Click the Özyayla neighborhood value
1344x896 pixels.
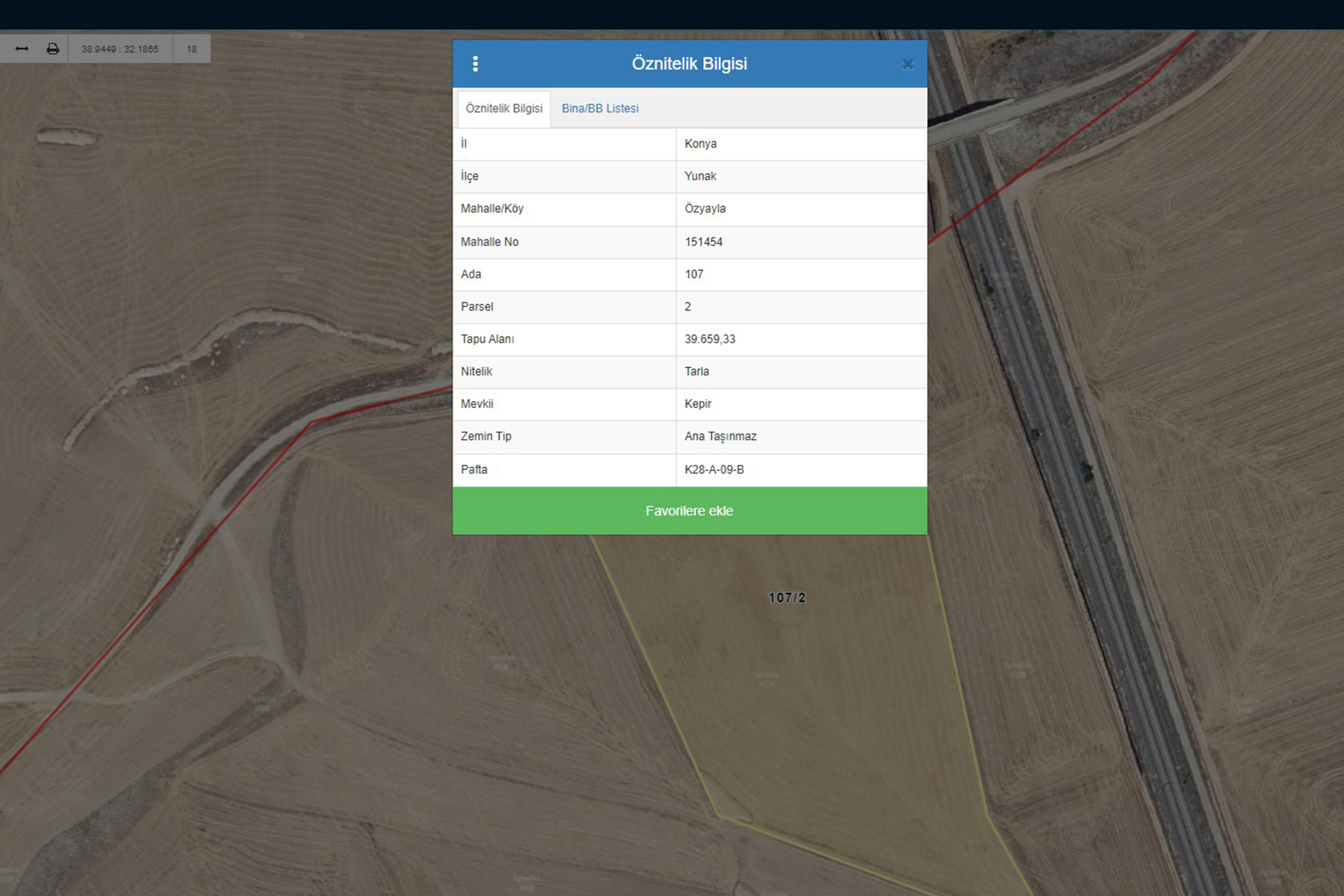pos(705,209)
